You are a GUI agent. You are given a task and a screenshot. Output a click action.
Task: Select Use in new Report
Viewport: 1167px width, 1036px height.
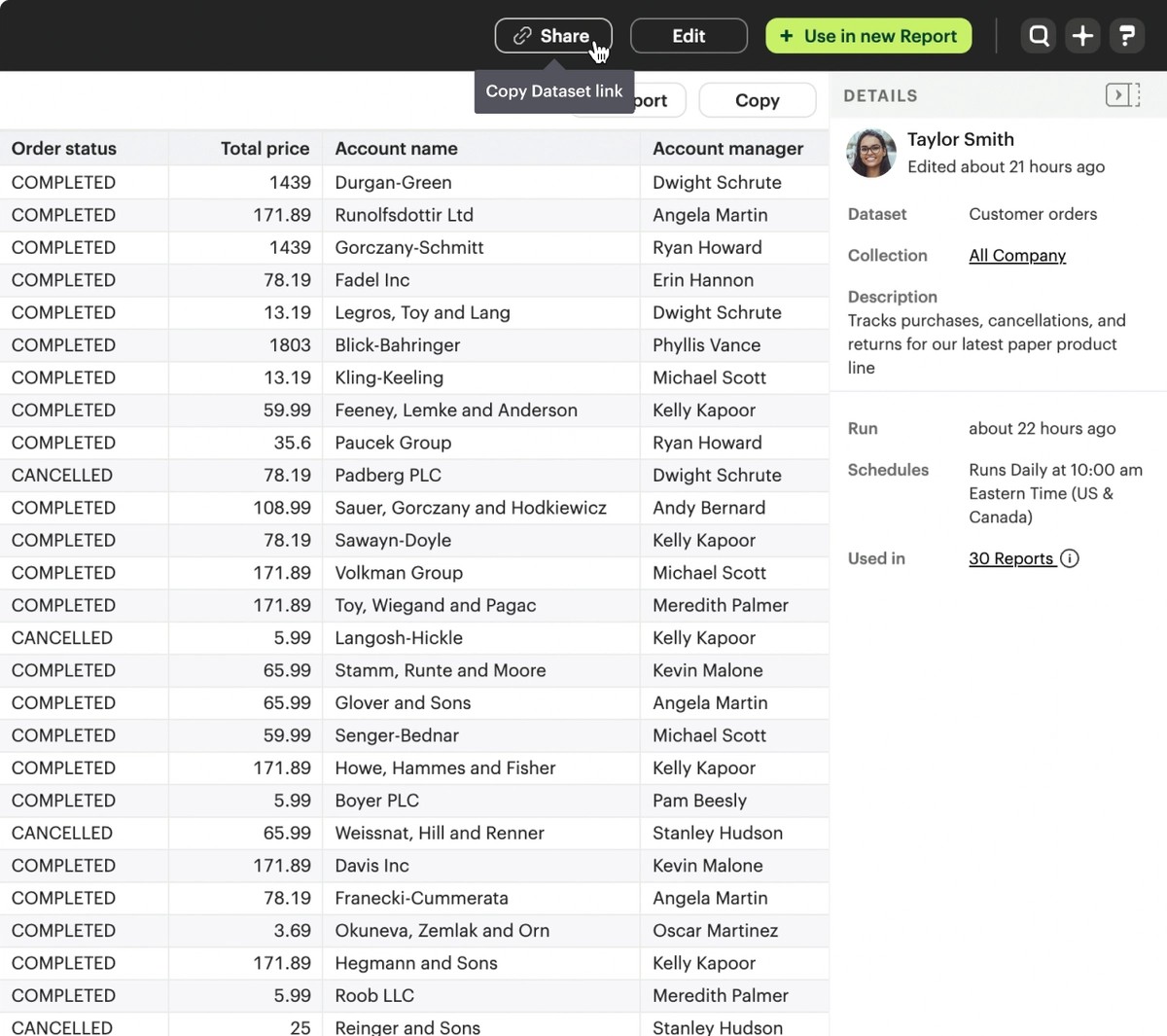pos(868,35)
